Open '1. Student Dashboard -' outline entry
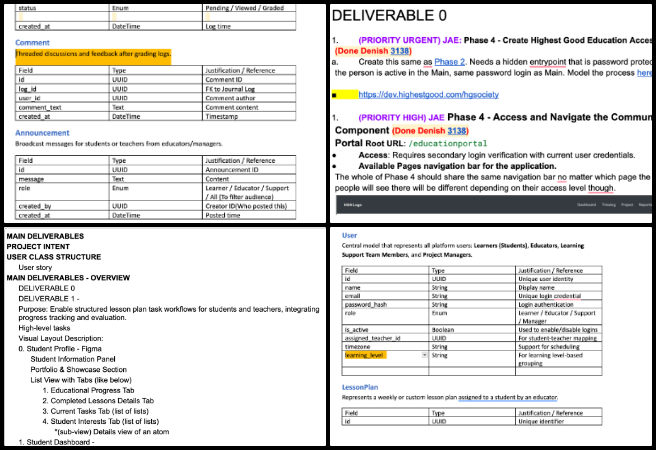The image size is (656, 450). click(x=56, y=442)
